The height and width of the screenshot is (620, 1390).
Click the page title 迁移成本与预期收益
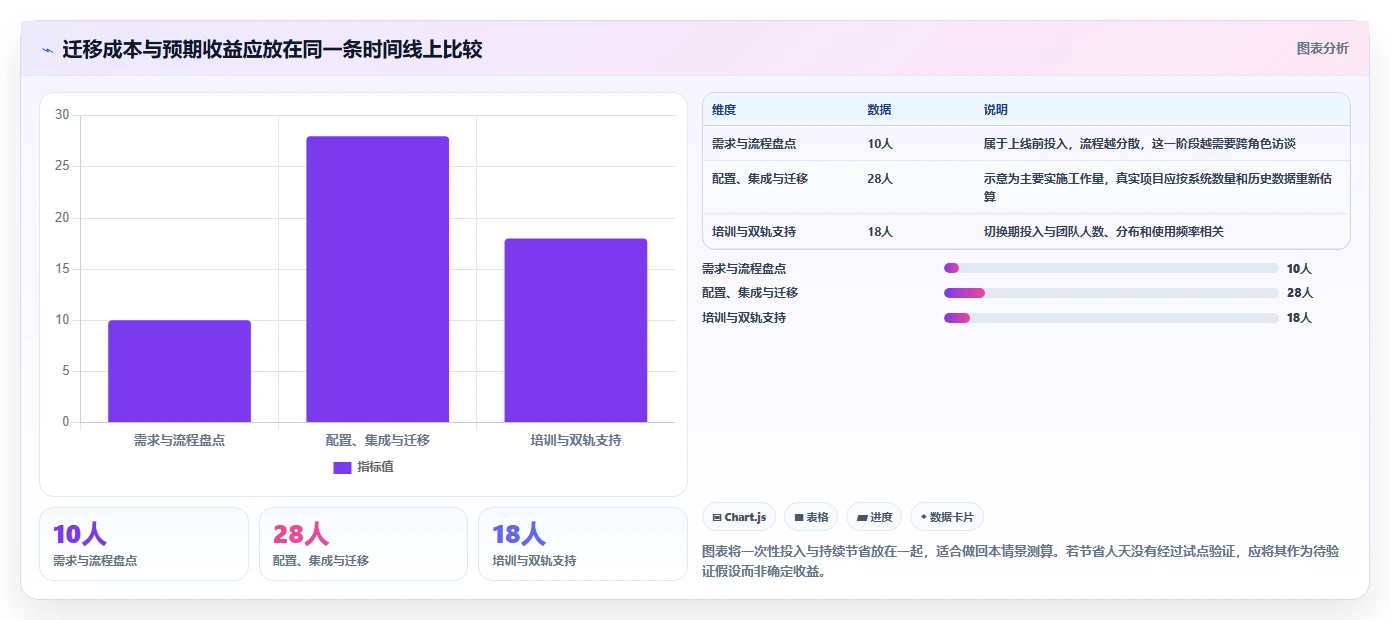coord(272,50)
